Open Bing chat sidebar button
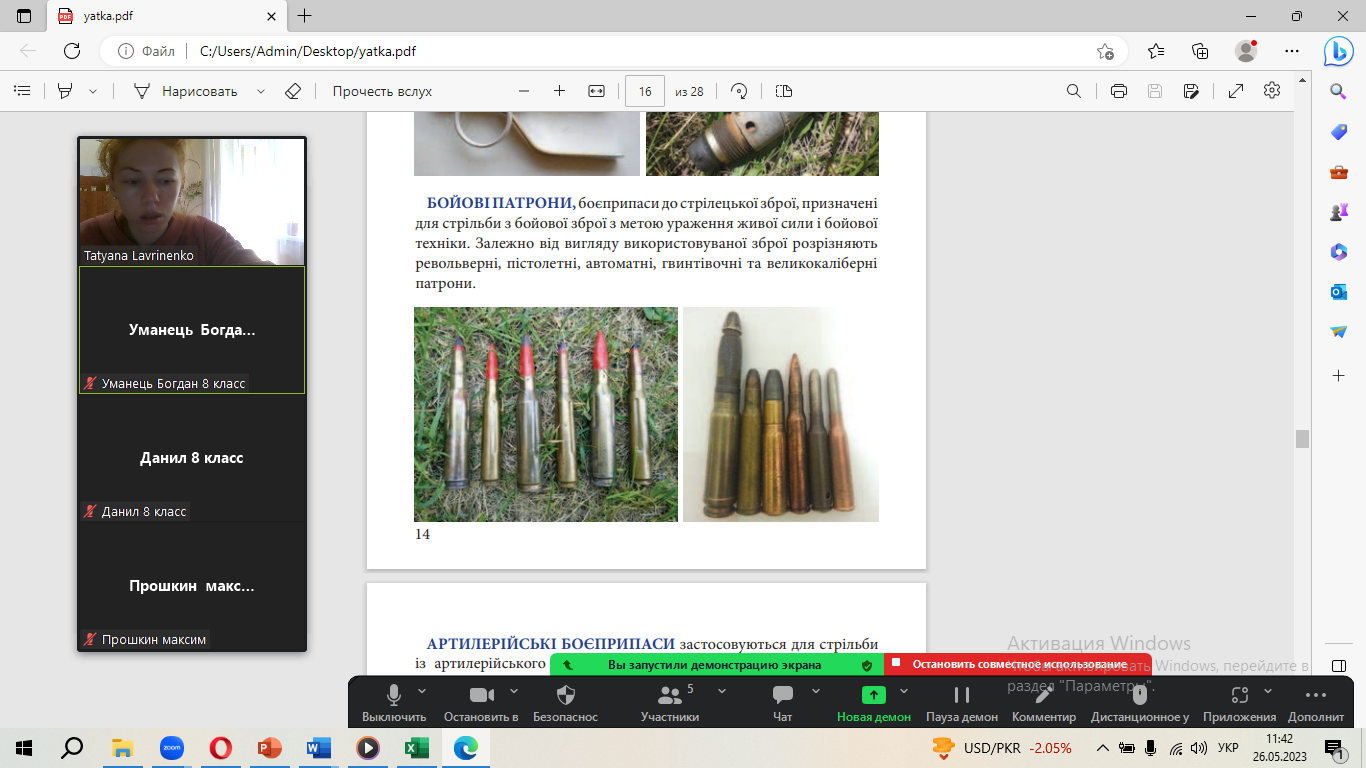This screenshot has height=768, width=1366. [x=1339, y=51]
